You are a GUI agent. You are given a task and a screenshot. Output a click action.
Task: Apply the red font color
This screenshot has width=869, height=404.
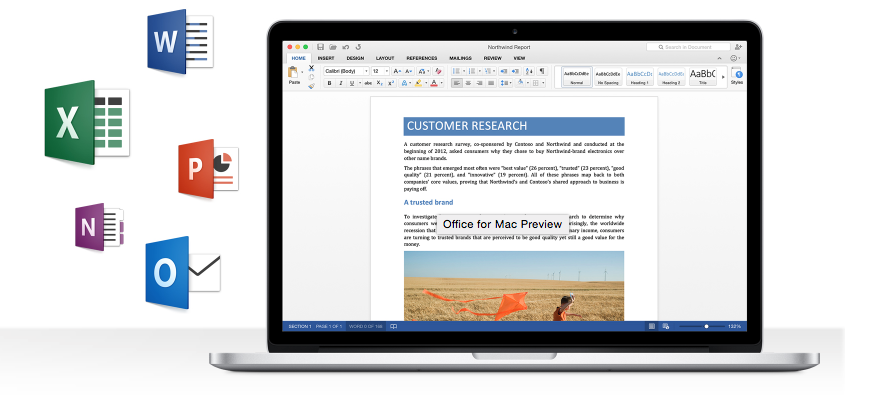434,83
